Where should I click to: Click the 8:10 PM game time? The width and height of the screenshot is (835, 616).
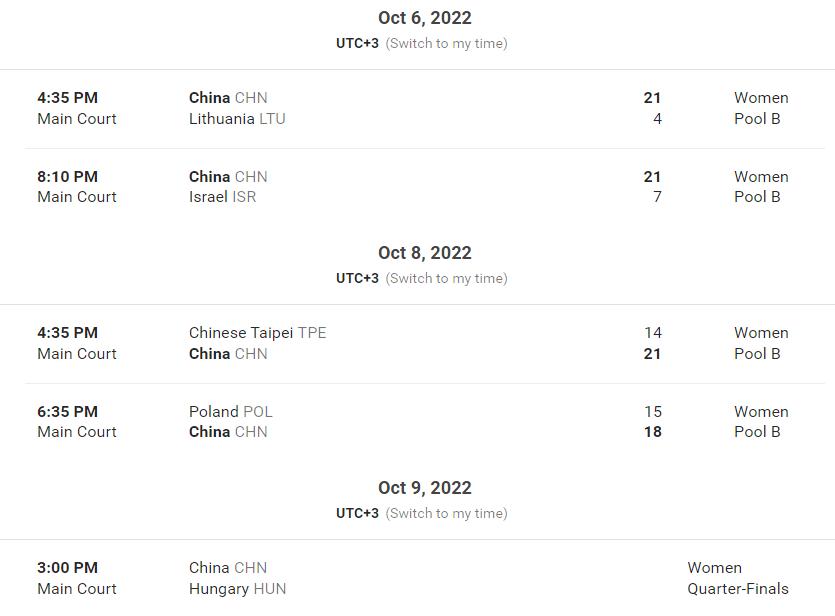click(x=67, y=177)
